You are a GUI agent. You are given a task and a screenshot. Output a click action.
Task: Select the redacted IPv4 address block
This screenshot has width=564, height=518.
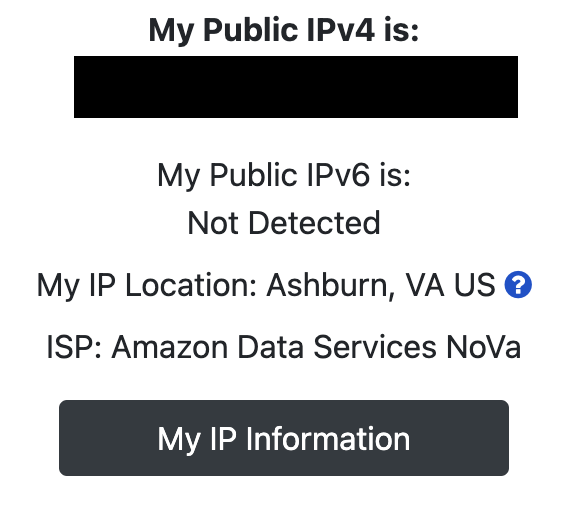296,87
